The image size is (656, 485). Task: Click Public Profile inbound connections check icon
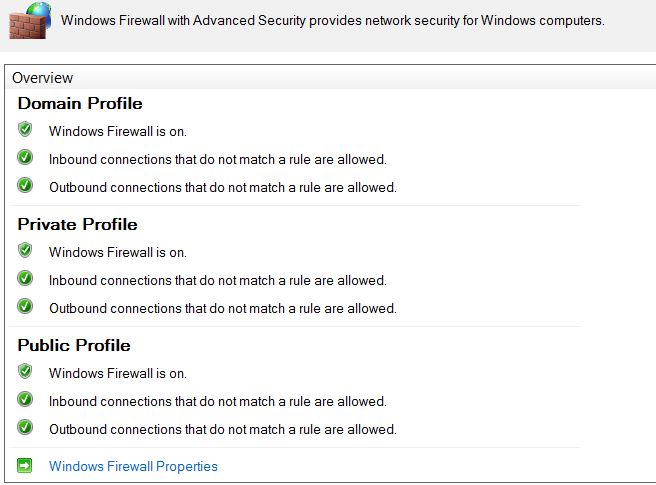[x=25, y=400]
